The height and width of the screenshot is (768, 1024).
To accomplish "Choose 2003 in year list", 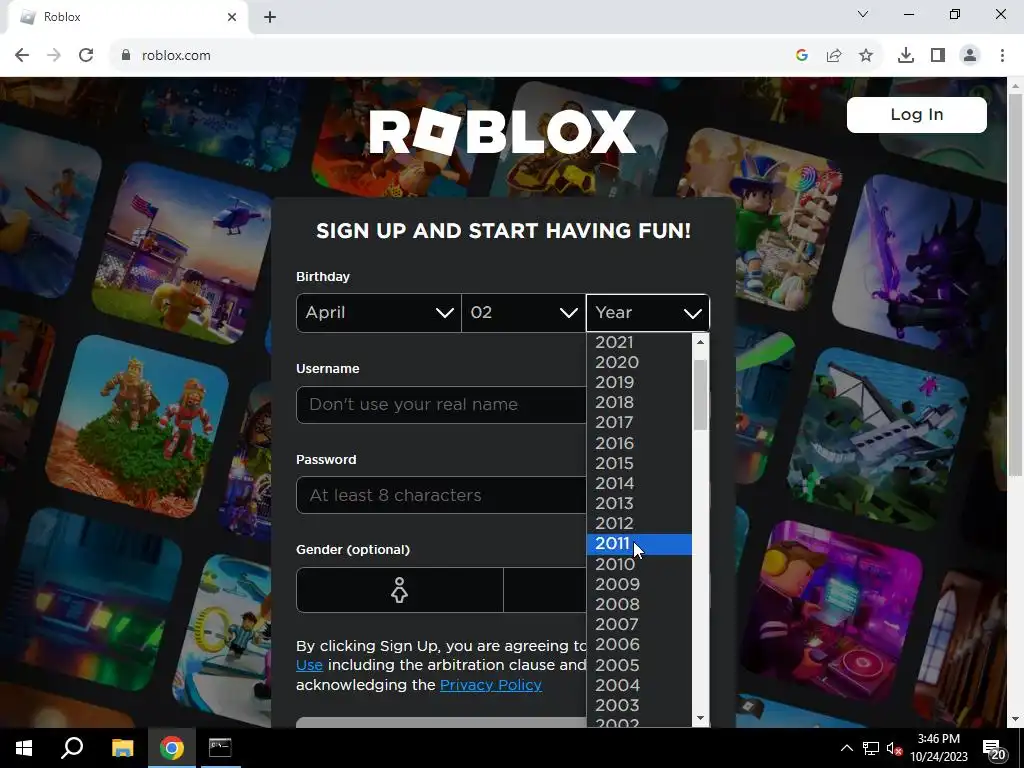I will click(x=639, y=705).
